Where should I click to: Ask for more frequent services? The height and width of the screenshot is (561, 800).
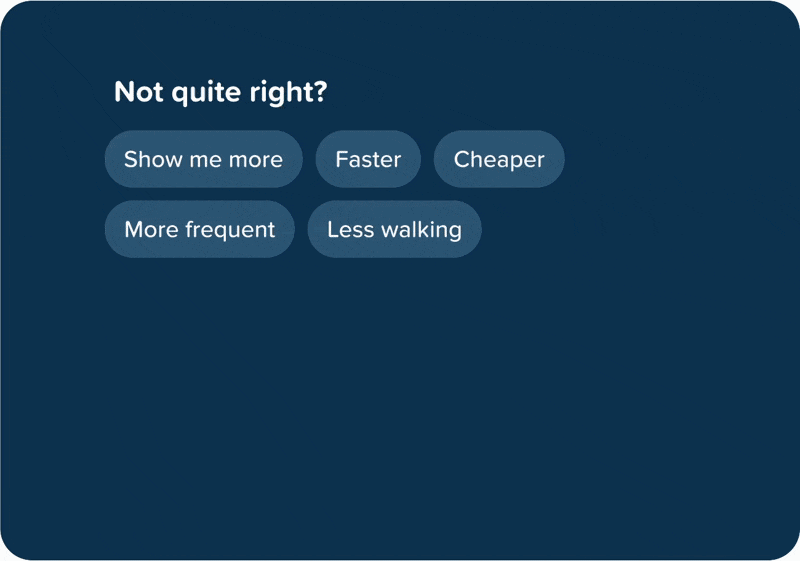199,229
